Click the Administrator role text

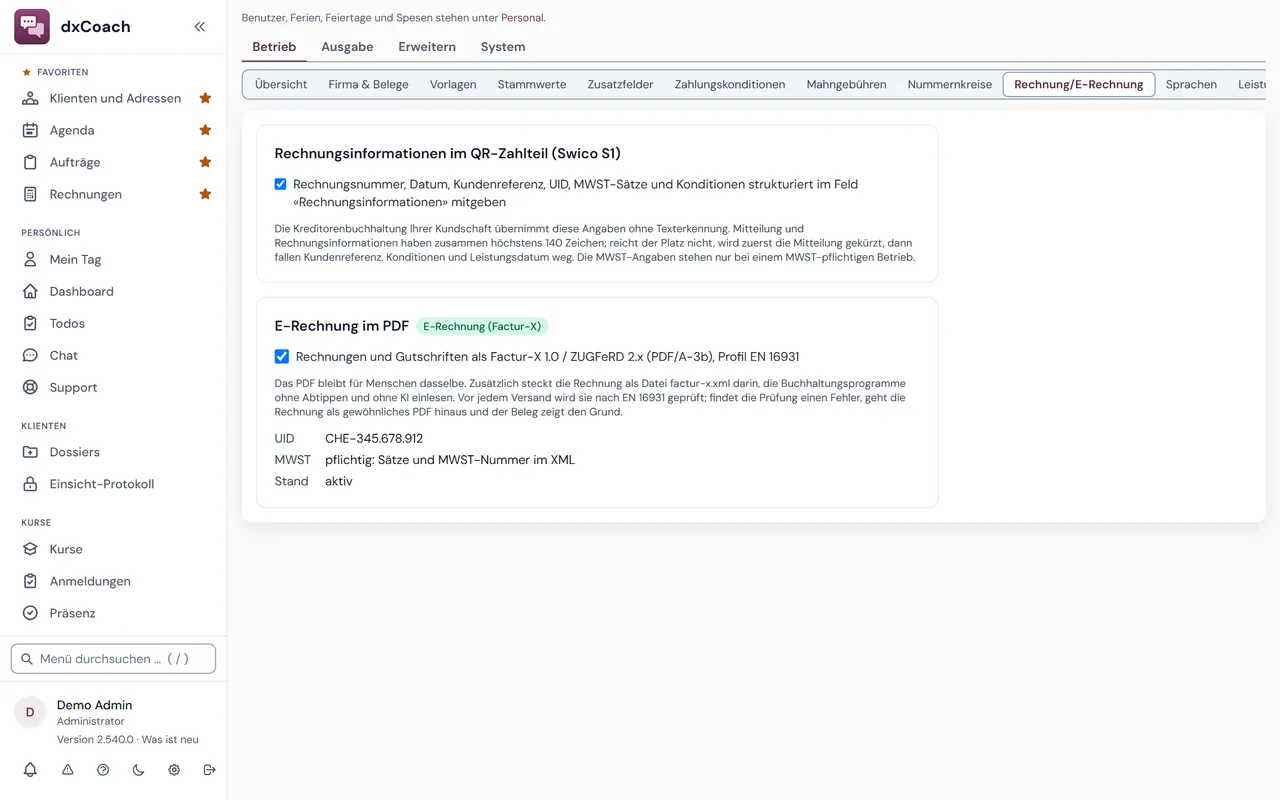(91, 721)
